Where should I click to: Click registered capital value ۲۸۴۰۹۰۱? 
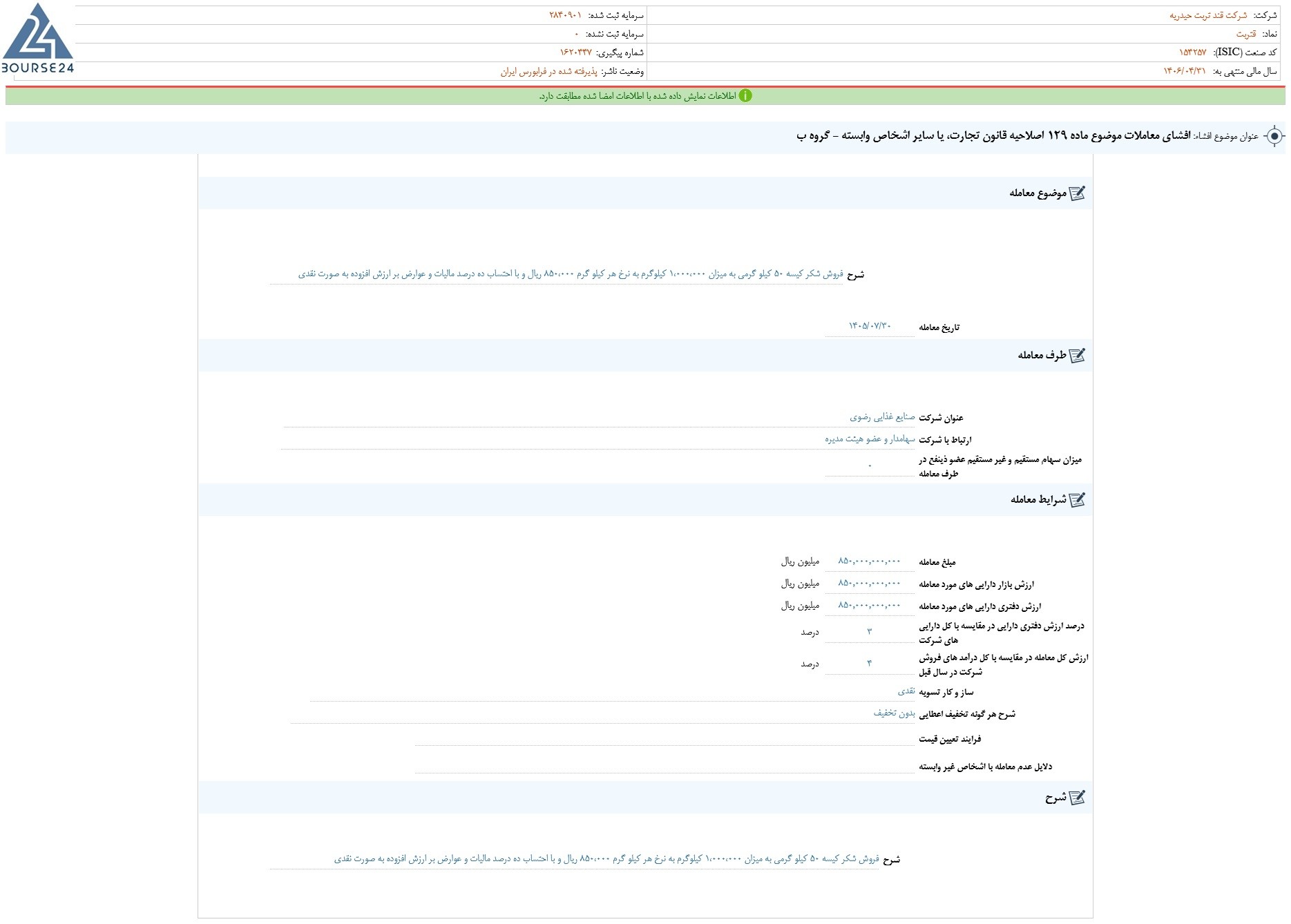pyautogui.click(x=566, y=15)
